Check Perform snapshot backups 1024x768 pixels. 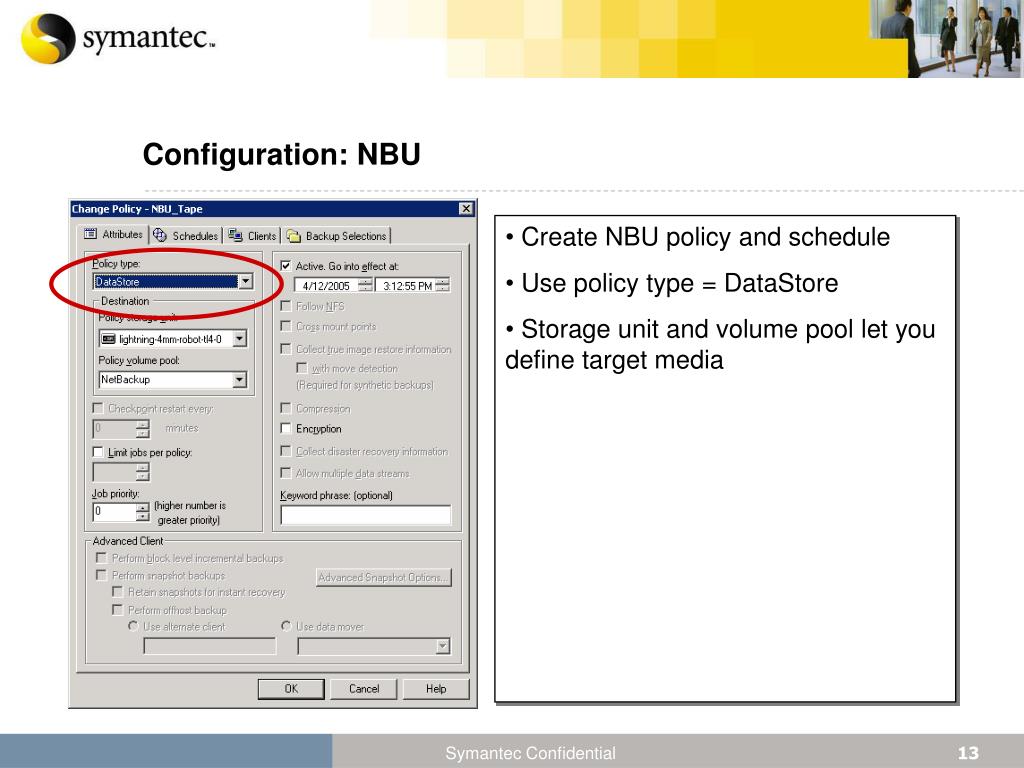click(101, 575)
